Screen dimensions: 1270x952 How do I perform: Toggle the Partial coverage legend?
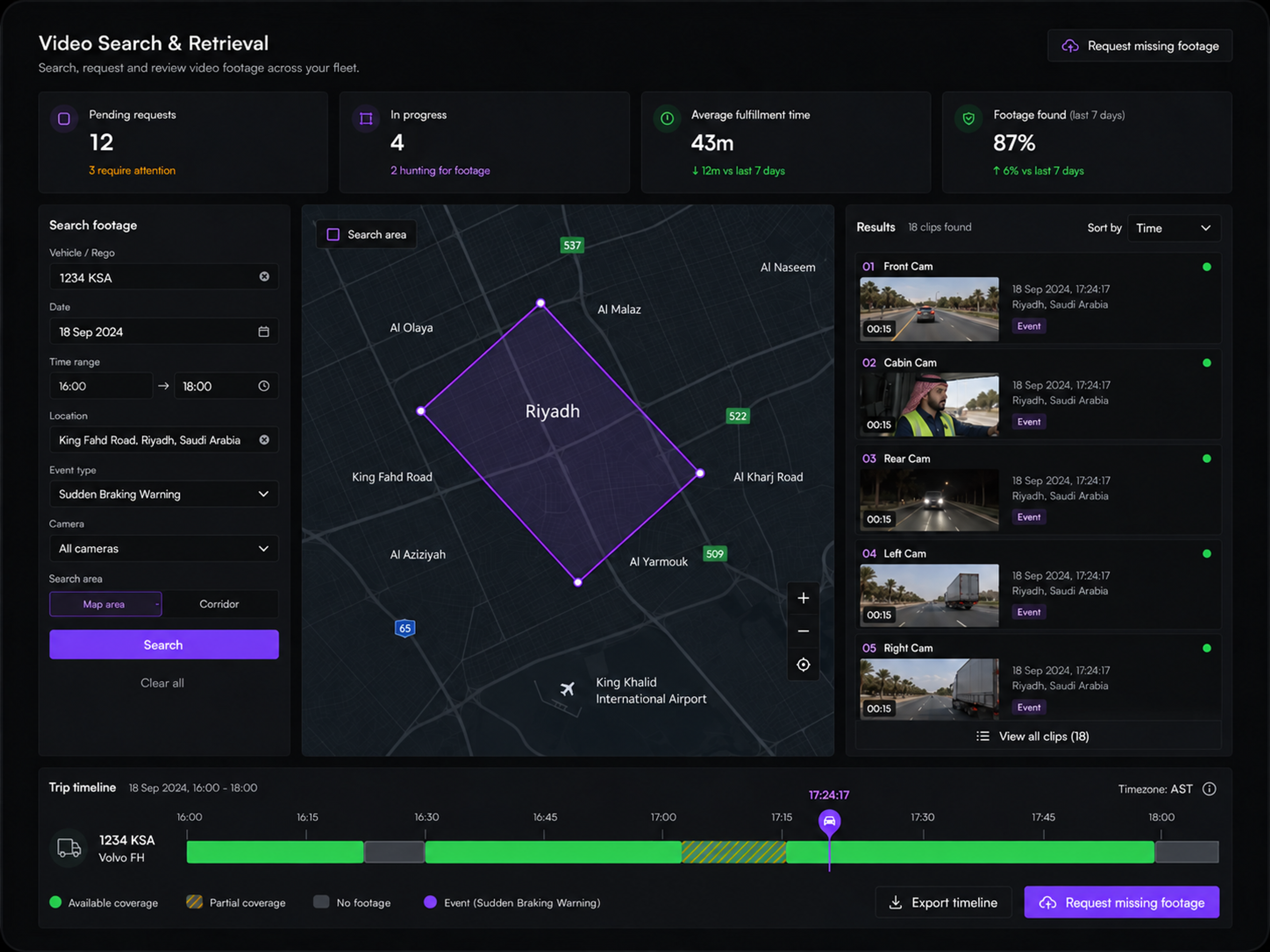[x=236, y=903]
